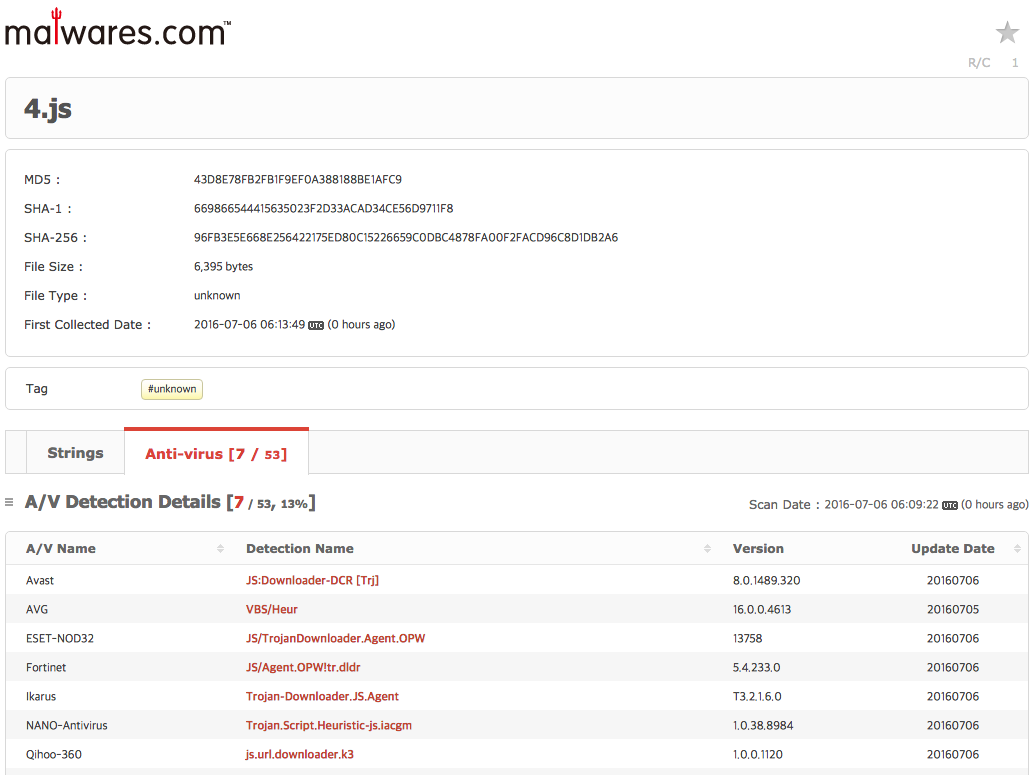This screenshot has width=1034, height=775.
Task: Open Trojan.Script.Heuristic-js.iacgm link
Action: pyautogui.click(x=329, y=726)
